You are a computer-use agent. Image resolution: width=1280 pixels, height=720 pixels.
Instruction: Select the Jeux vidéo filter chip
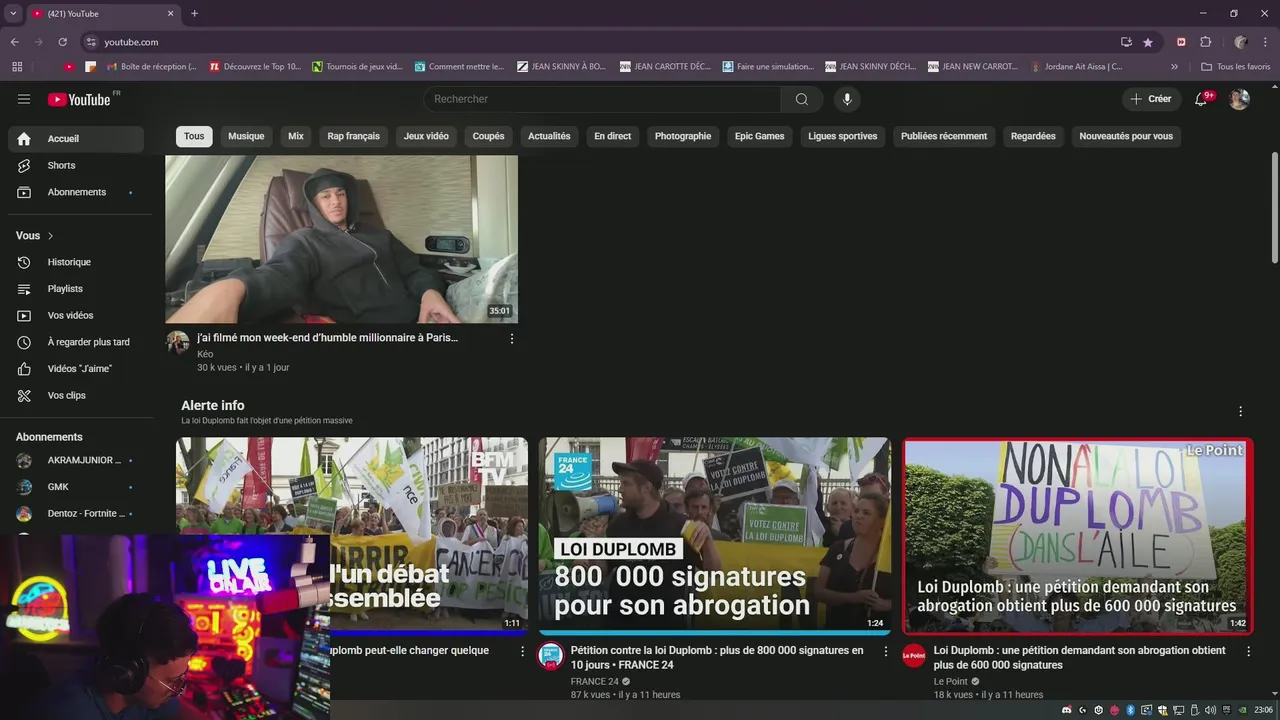[426, 136]
